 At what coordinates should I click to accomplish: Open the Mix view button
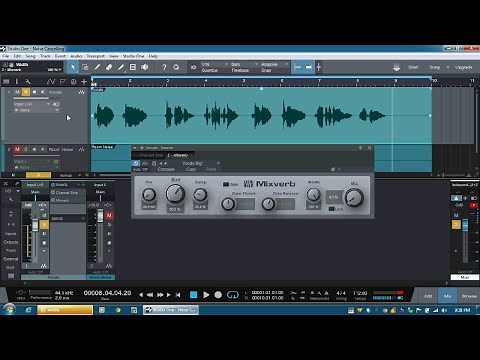coord(447,296)
